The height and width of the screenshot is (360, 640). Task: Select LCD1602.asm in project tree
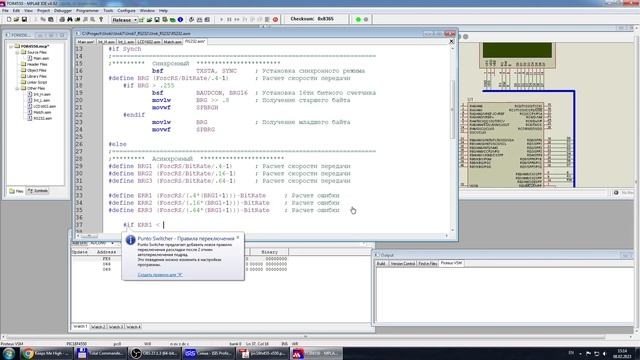pyautogui.click(x=44, y=106)
